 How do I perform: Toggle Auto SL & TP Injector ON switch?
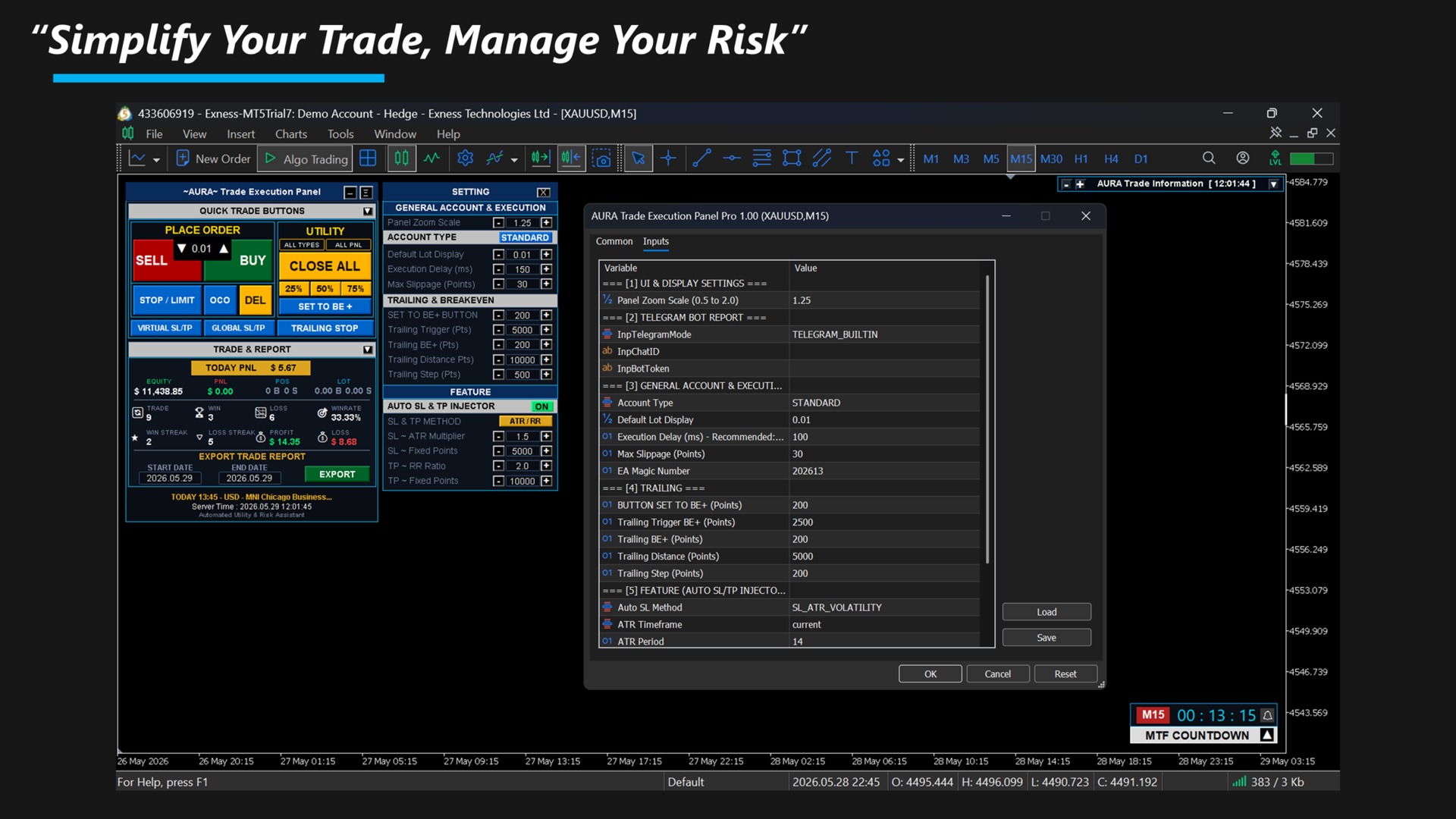[541, 406]
